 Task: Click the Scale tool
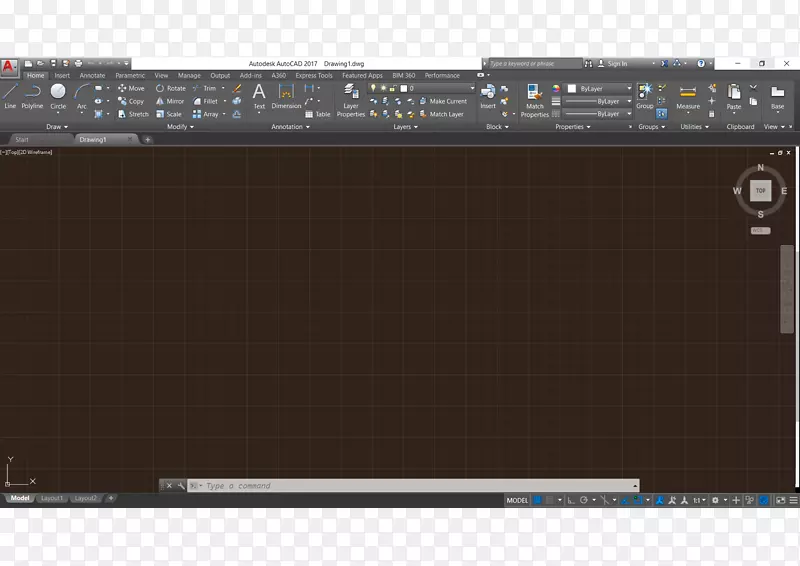point(169,114)
